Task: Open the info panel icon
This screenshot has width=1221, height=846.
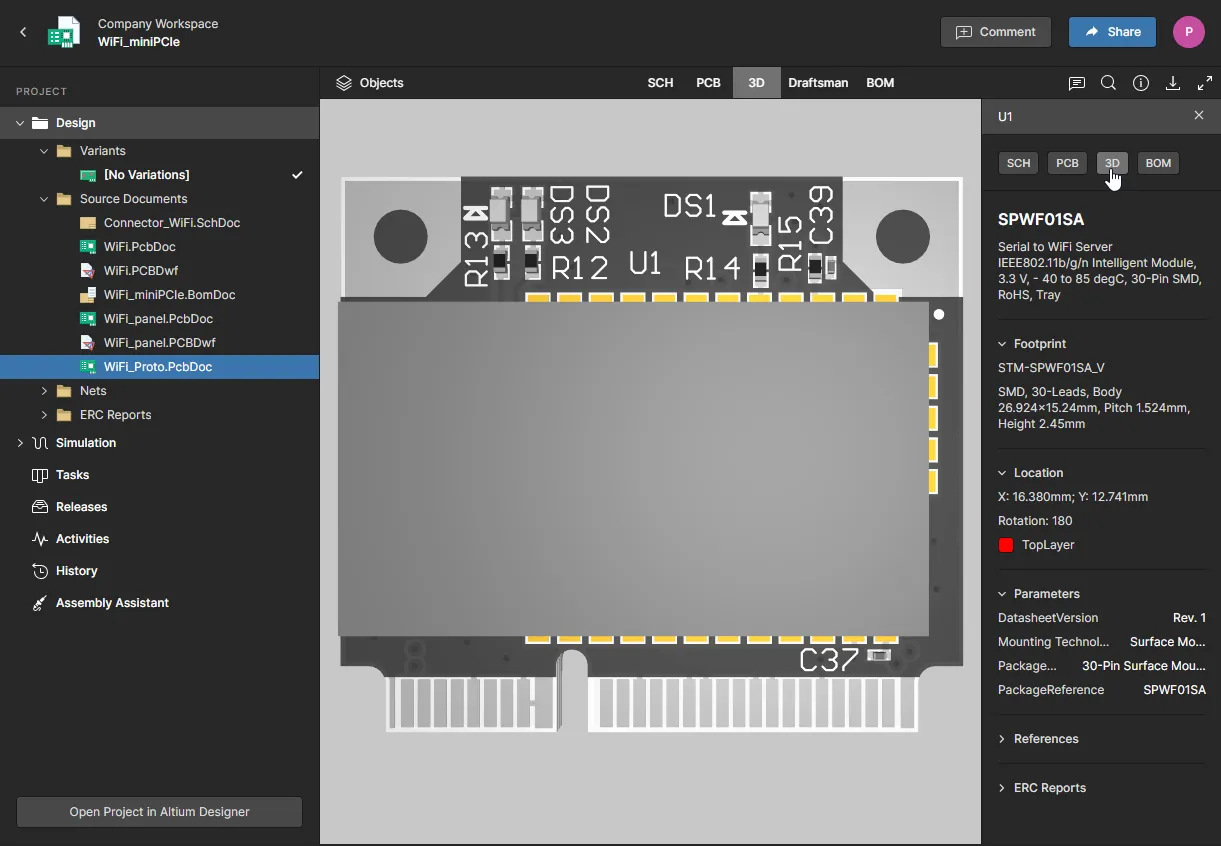Action: tap(1140, 83)
